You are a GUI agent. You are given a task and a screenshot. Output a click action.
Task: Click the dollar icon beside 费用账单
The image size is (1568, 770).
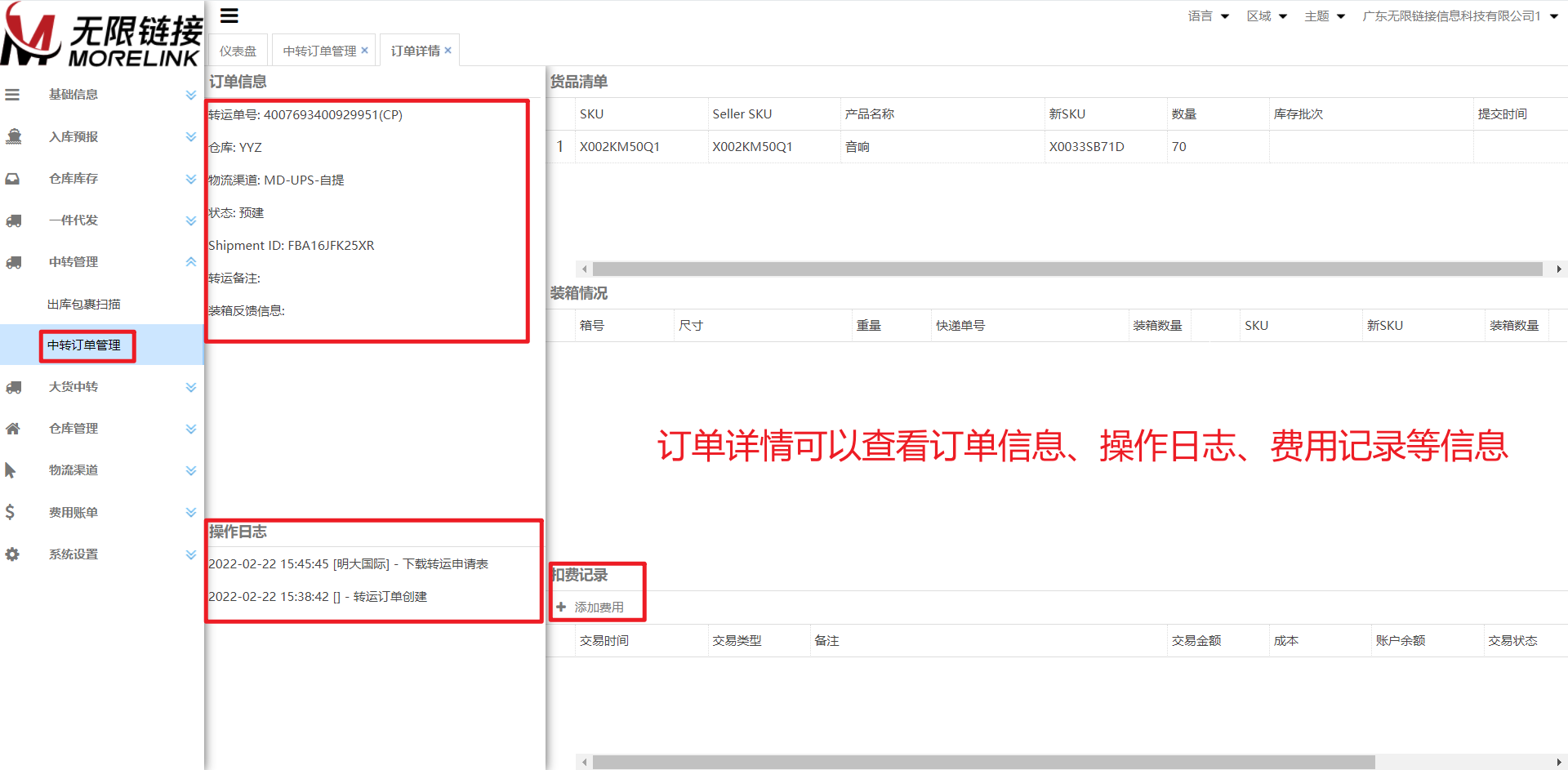click(x=10, y=512)
